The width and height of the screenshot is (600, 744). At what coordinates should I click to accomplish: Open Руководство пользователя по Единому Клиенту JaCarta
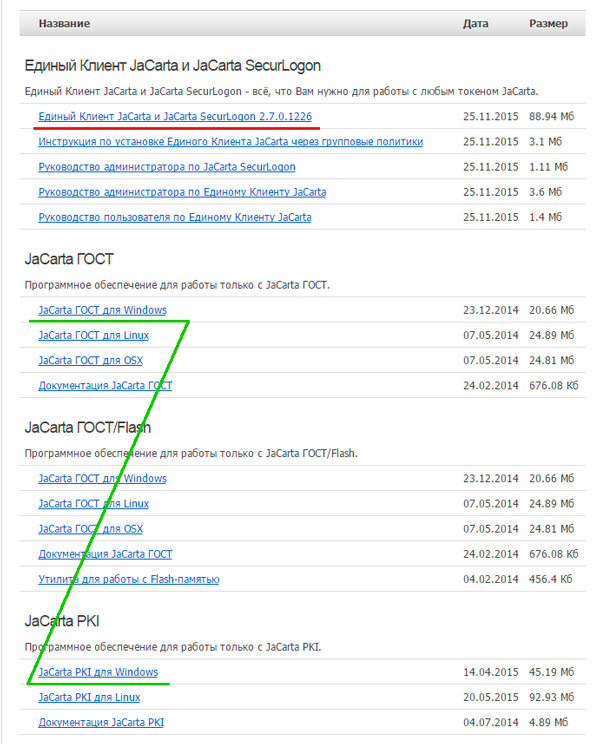[x=175, y=217]
